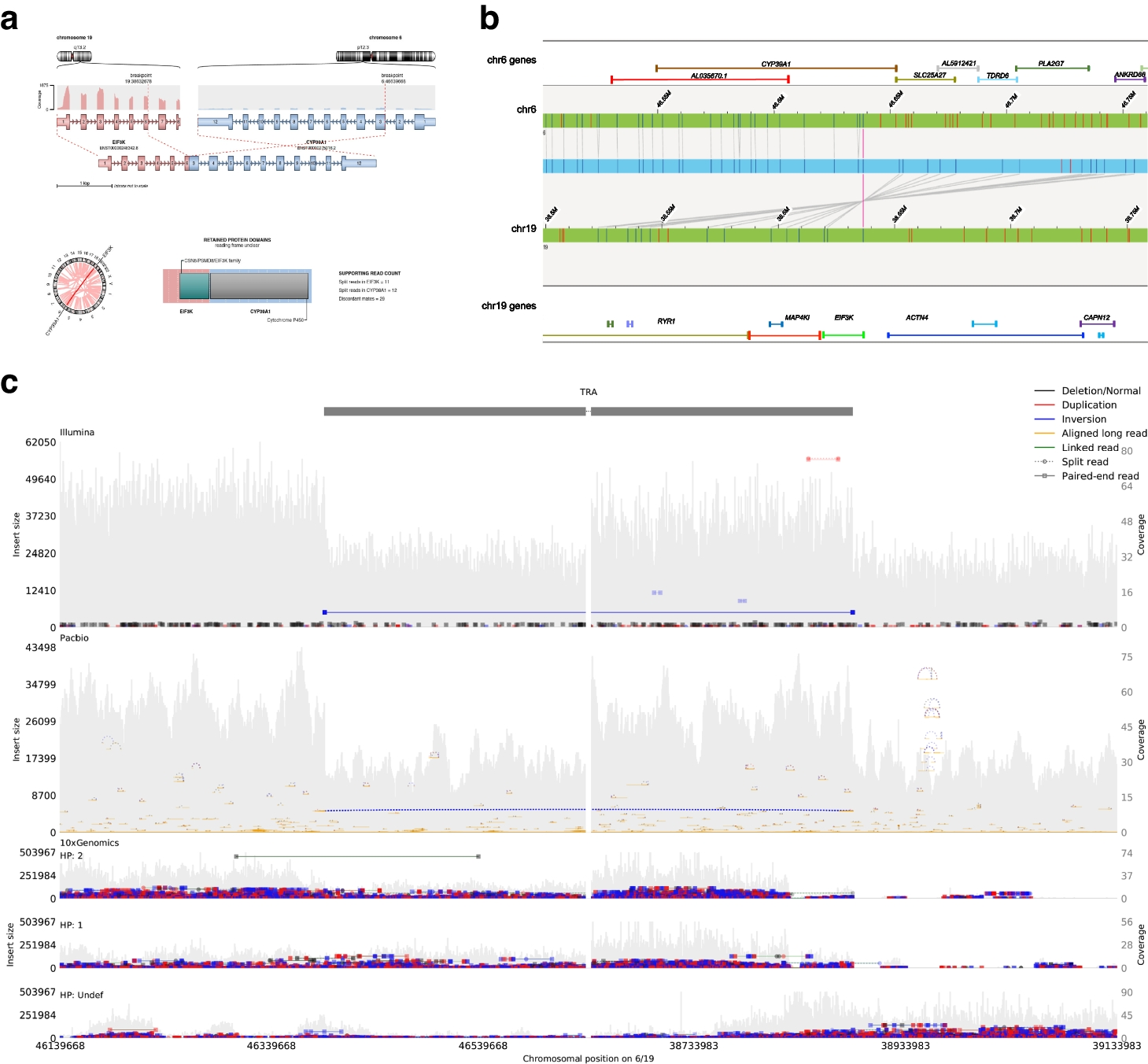Click the chromosome 6 ideogram in panel a

(386, 56)
